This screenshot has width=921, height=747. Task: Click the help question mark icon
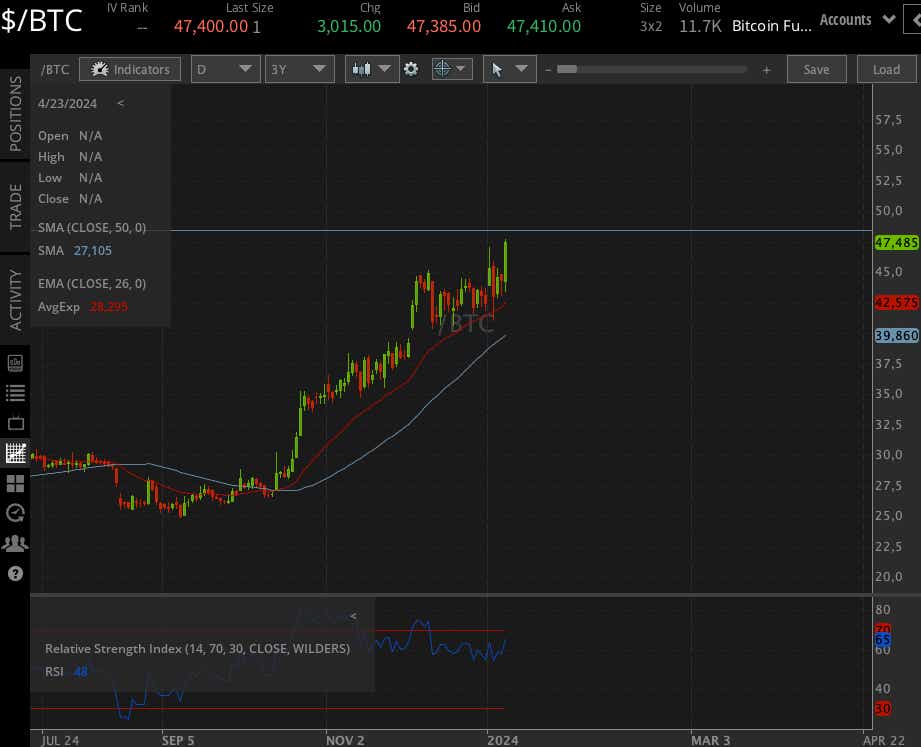click(x=15, y=573)
